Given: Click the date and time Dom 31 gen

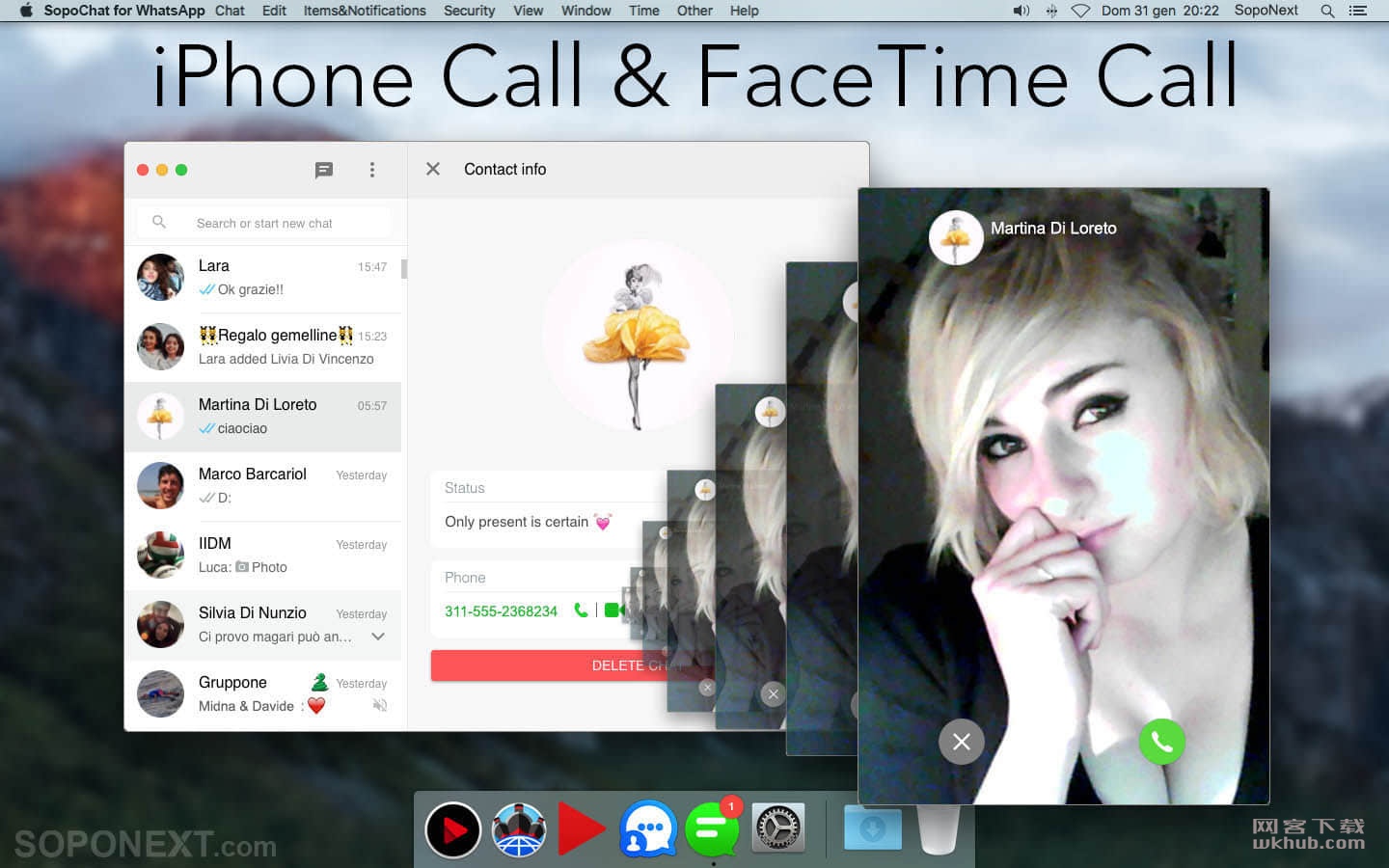Looking at the screenshot, I should click(1159, 11).
